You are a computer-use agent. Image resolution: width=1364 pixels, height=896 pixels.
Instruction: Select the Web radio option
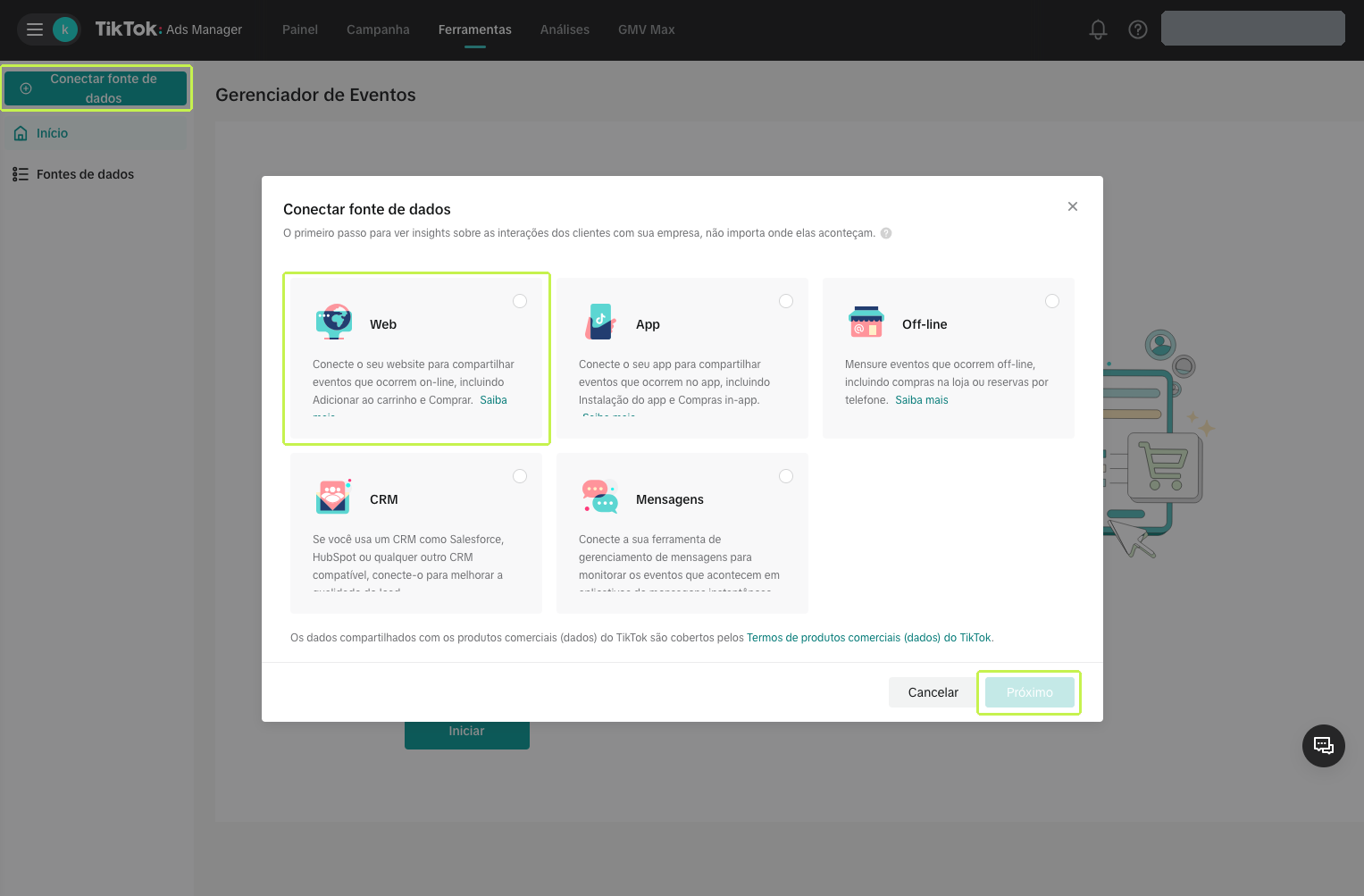(520, 301)
